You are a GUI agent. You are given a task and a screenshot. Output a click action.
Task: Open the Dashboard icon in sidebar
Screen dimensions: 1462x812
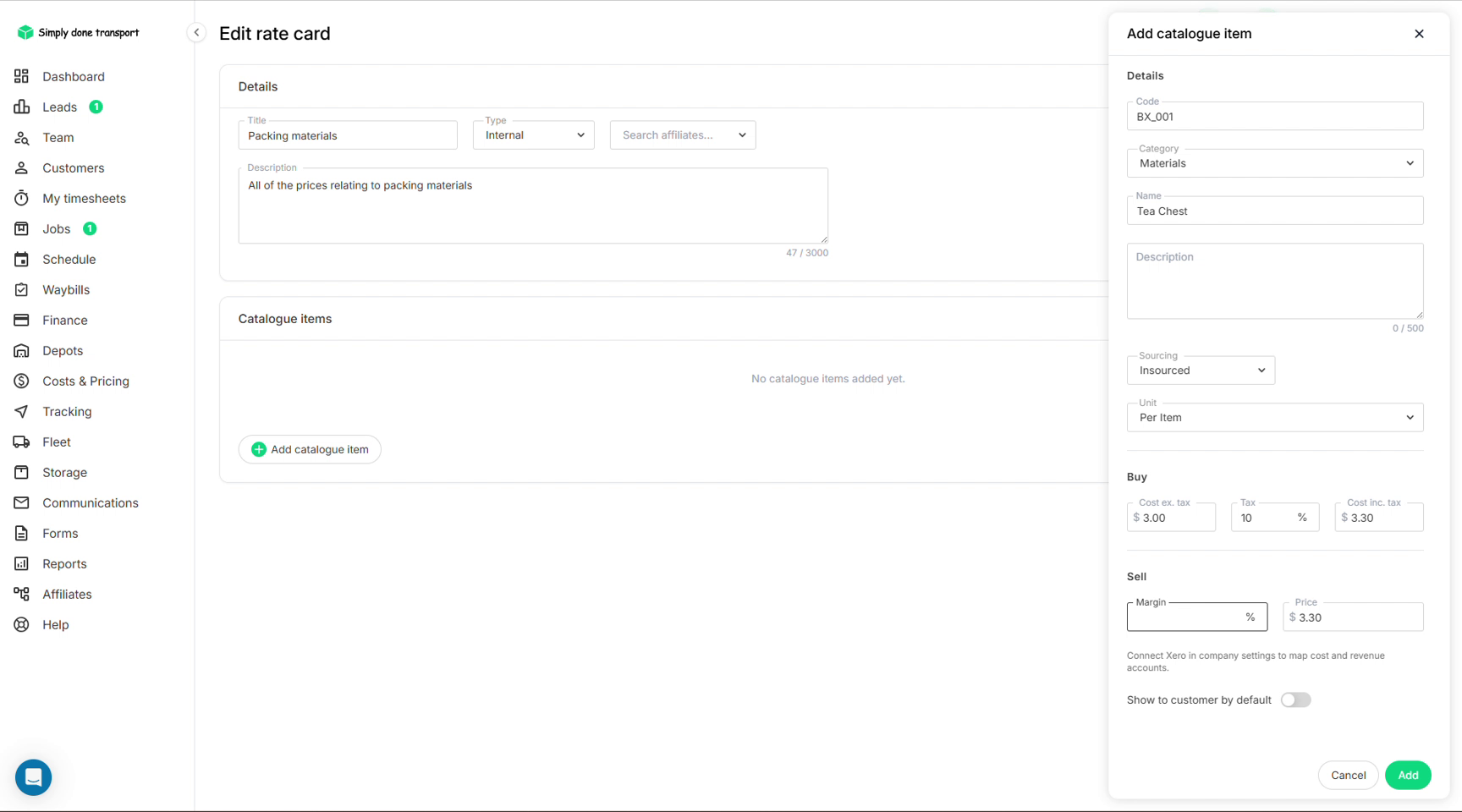21,76
